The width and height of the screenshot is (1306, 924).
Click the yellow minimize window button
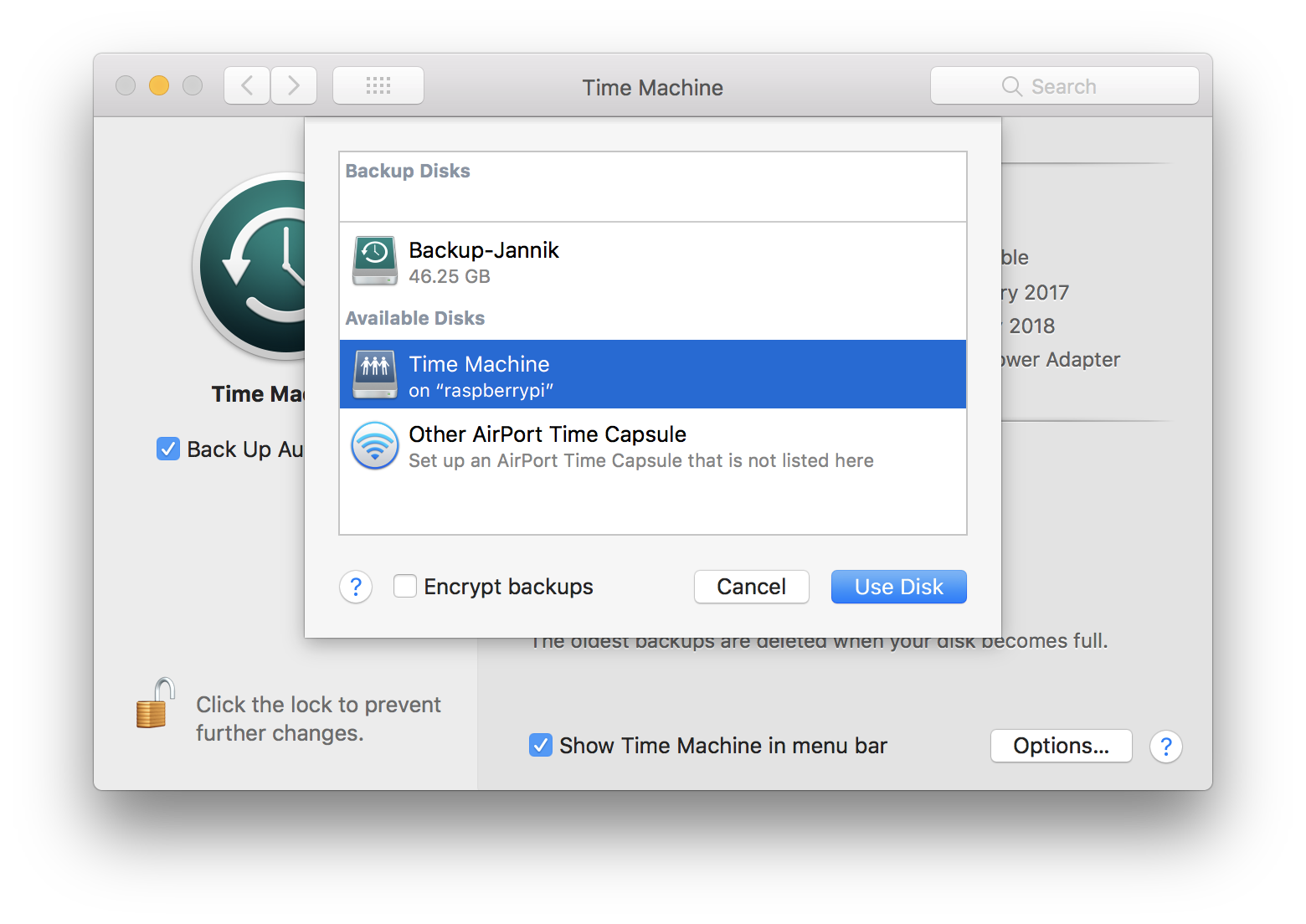coord(159,85)
